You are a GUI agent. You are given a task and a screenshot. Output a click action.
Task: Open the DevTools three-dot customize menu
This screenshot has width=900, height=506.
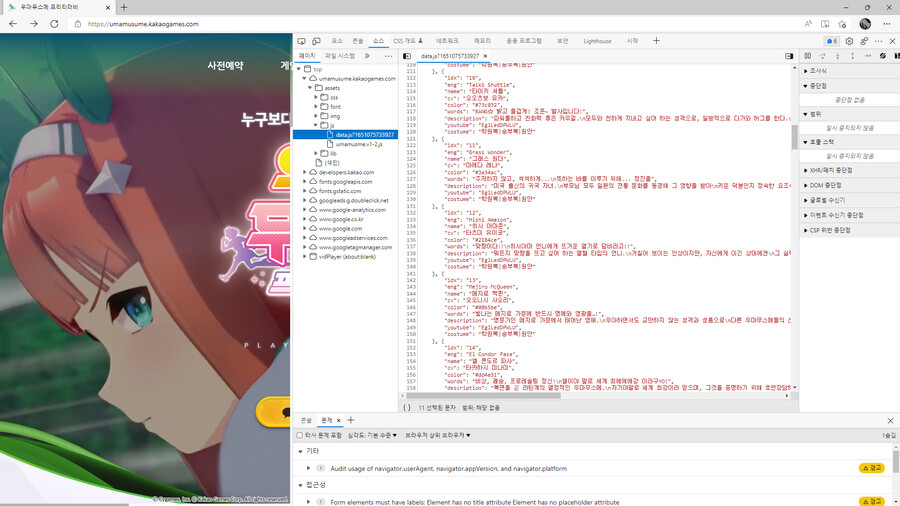tap(879, 41)
